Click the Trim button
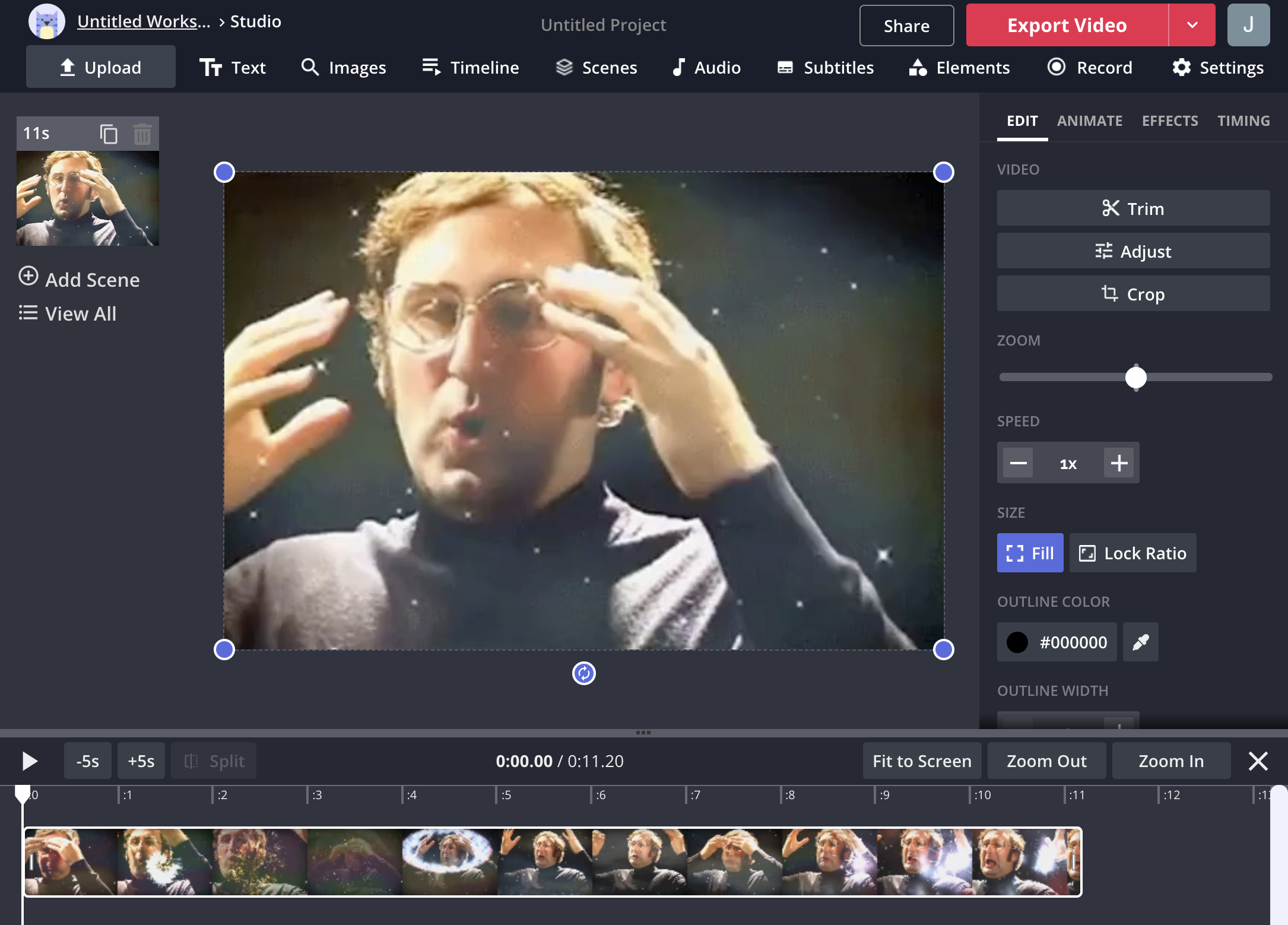The height and width of the screenshot is (925, 1288). [1133, 208]
